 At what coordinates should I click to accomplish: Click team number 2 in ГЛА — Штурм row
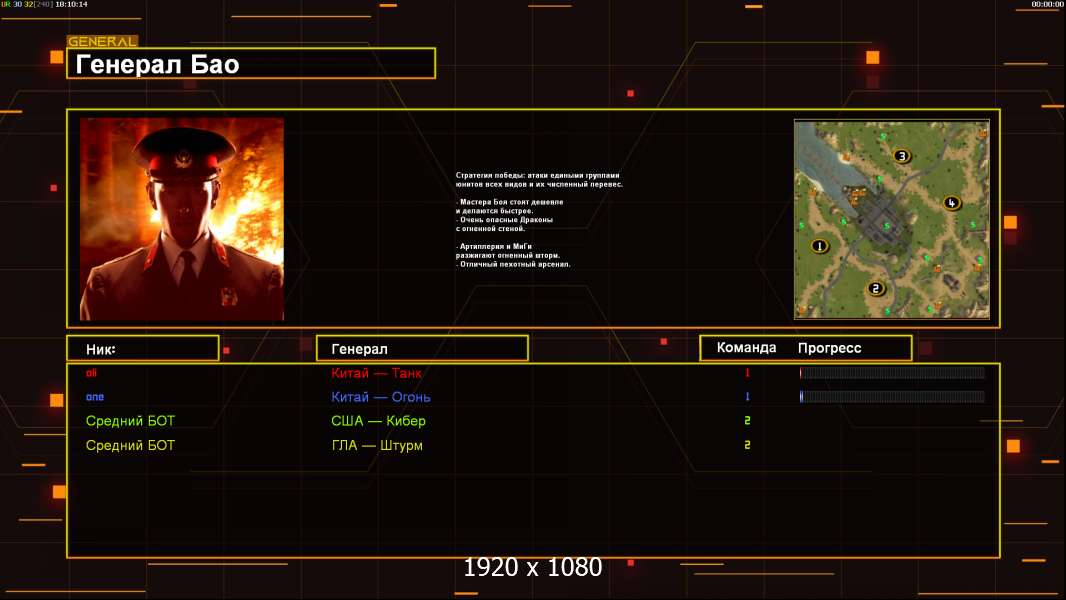(x=747, y=445)
